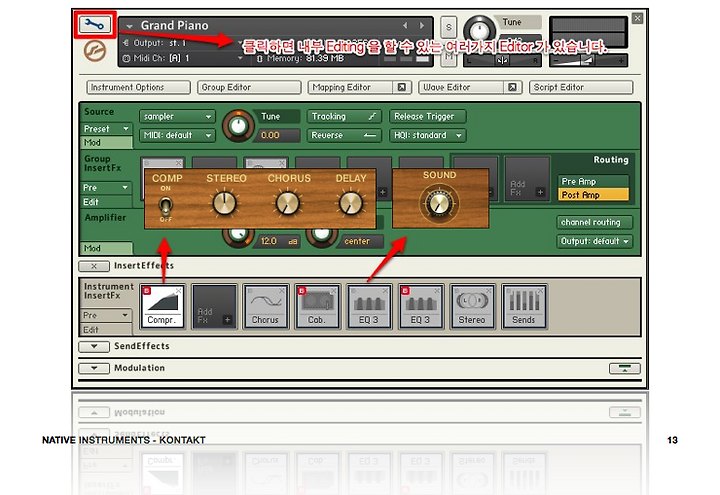The height and width of the screenshot is (495, 720).
Task: Select Pre Amp routing
Action: (593, 181)
